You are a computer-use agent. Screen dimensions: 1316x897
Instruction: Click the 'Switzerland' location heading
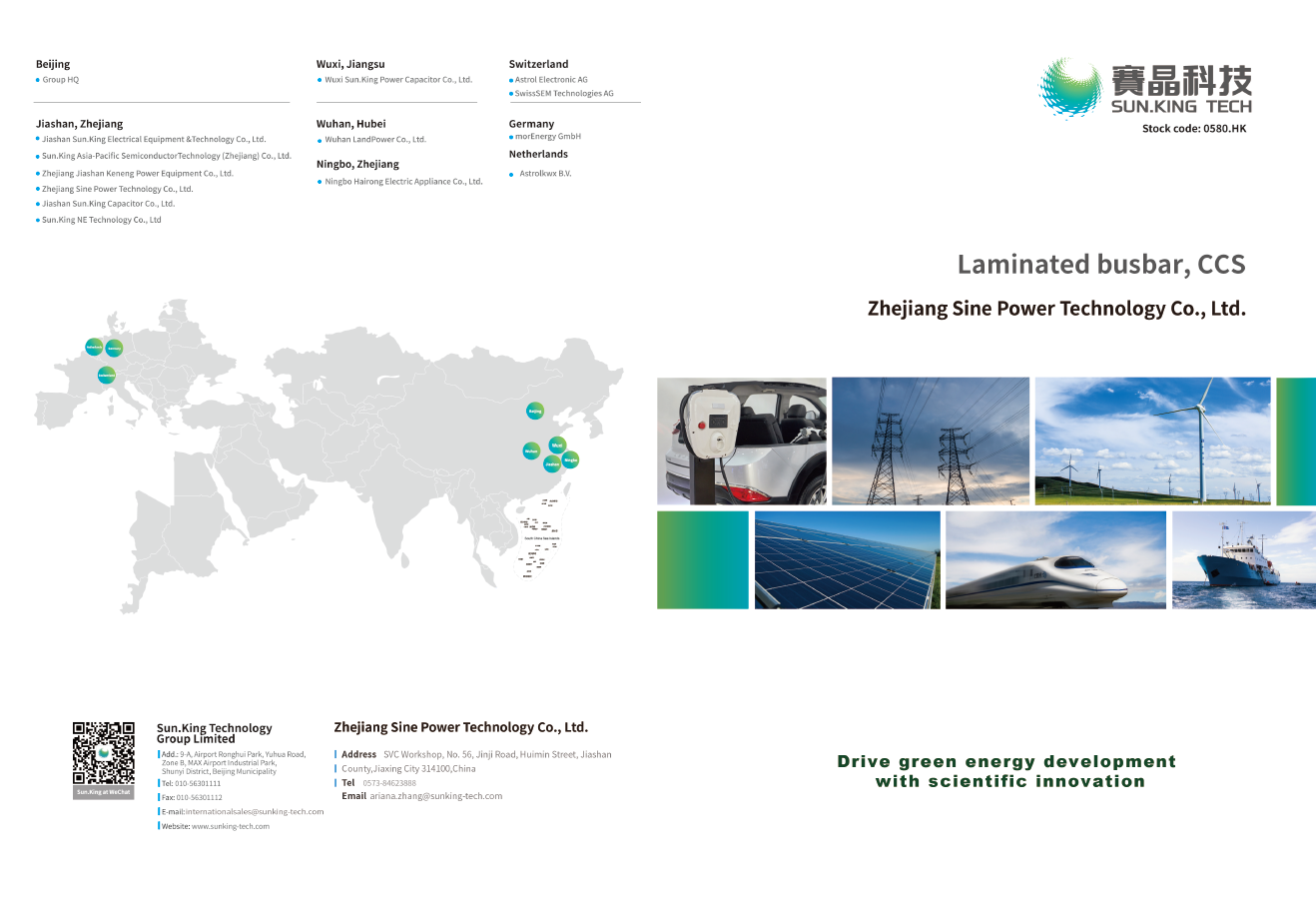click(x=539, y=65)
